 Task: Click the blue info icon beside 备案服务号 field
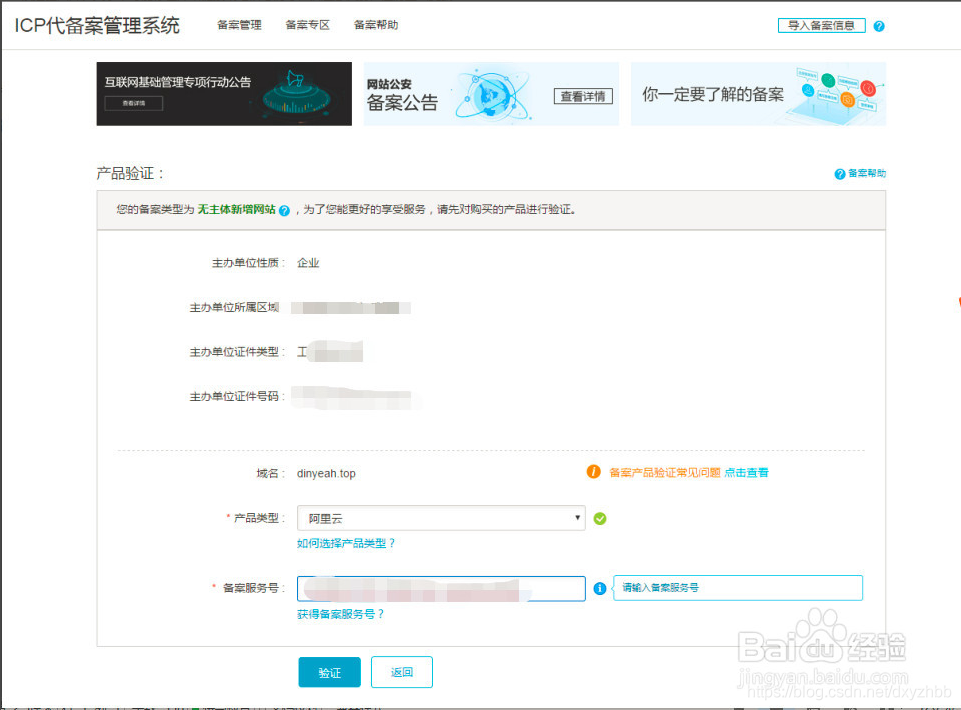click(599, 588)
